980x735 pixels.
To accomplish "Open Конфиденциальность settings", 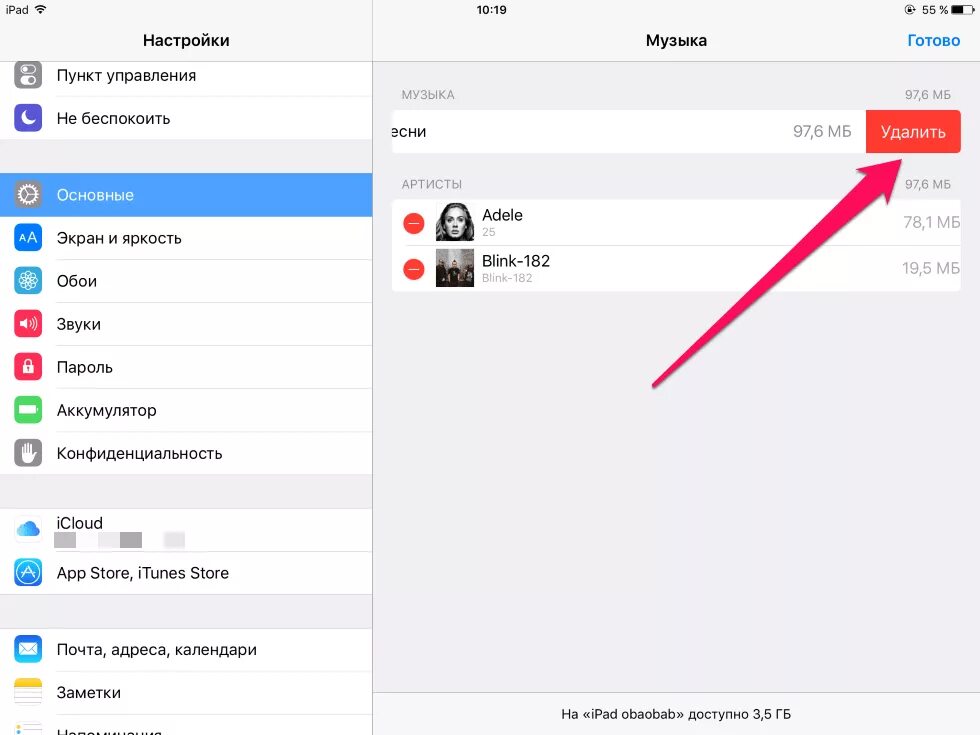I will click(186, 453).
